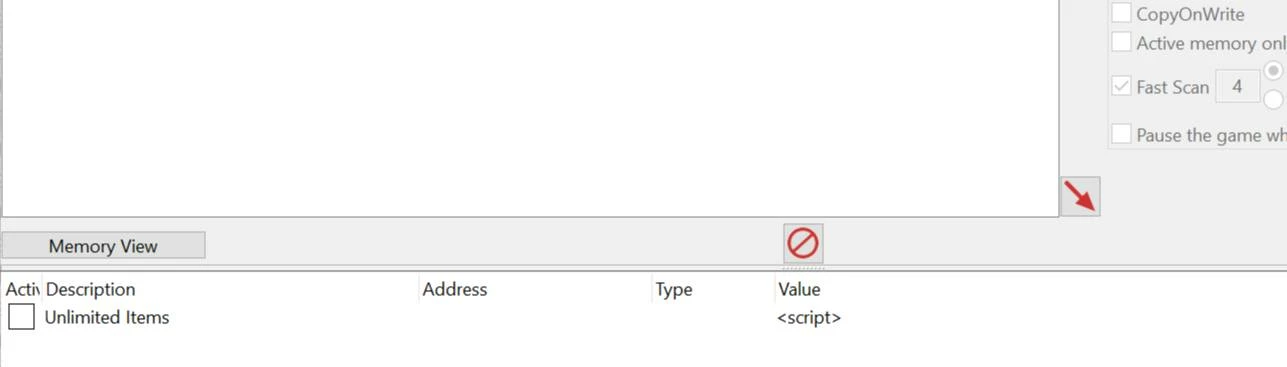Click the Active column header
This screenshot has width=1287, height=367.
(22, 289)
